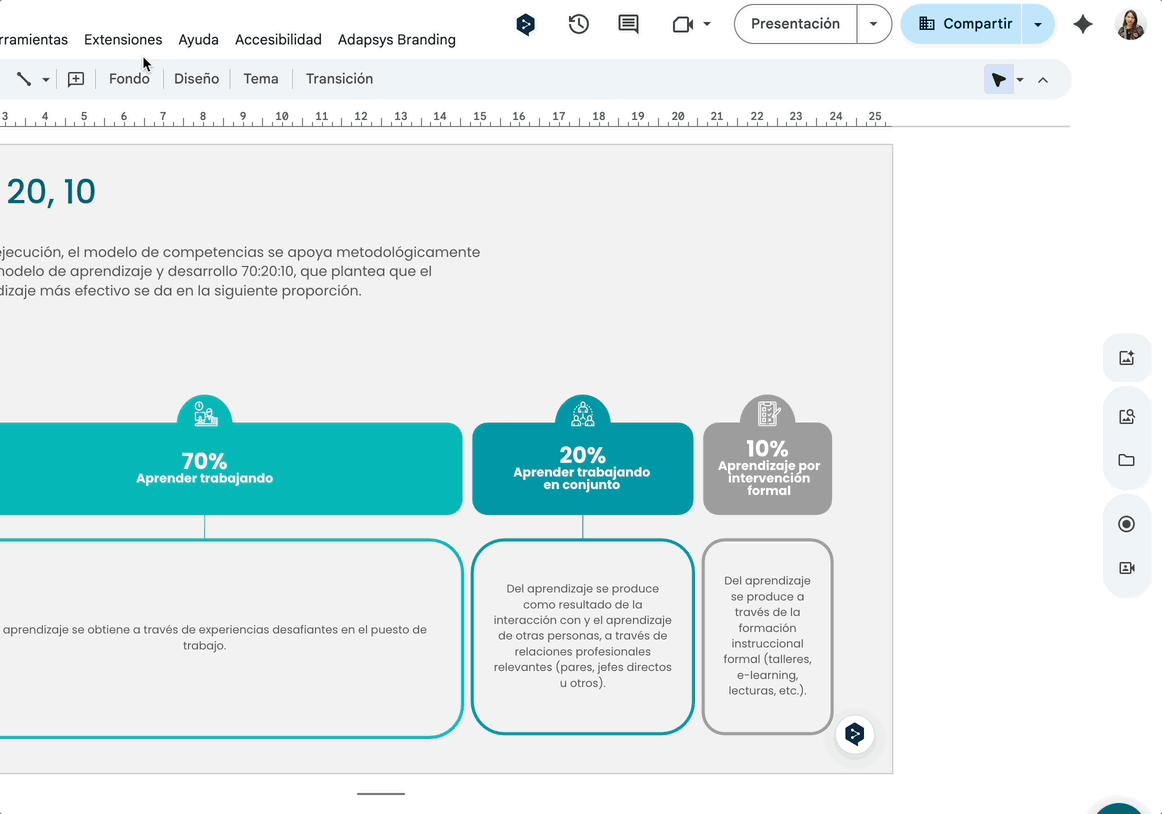Open the version history clock icon
The height and width of the screenshot is (814, 1162).
[578, 24]
